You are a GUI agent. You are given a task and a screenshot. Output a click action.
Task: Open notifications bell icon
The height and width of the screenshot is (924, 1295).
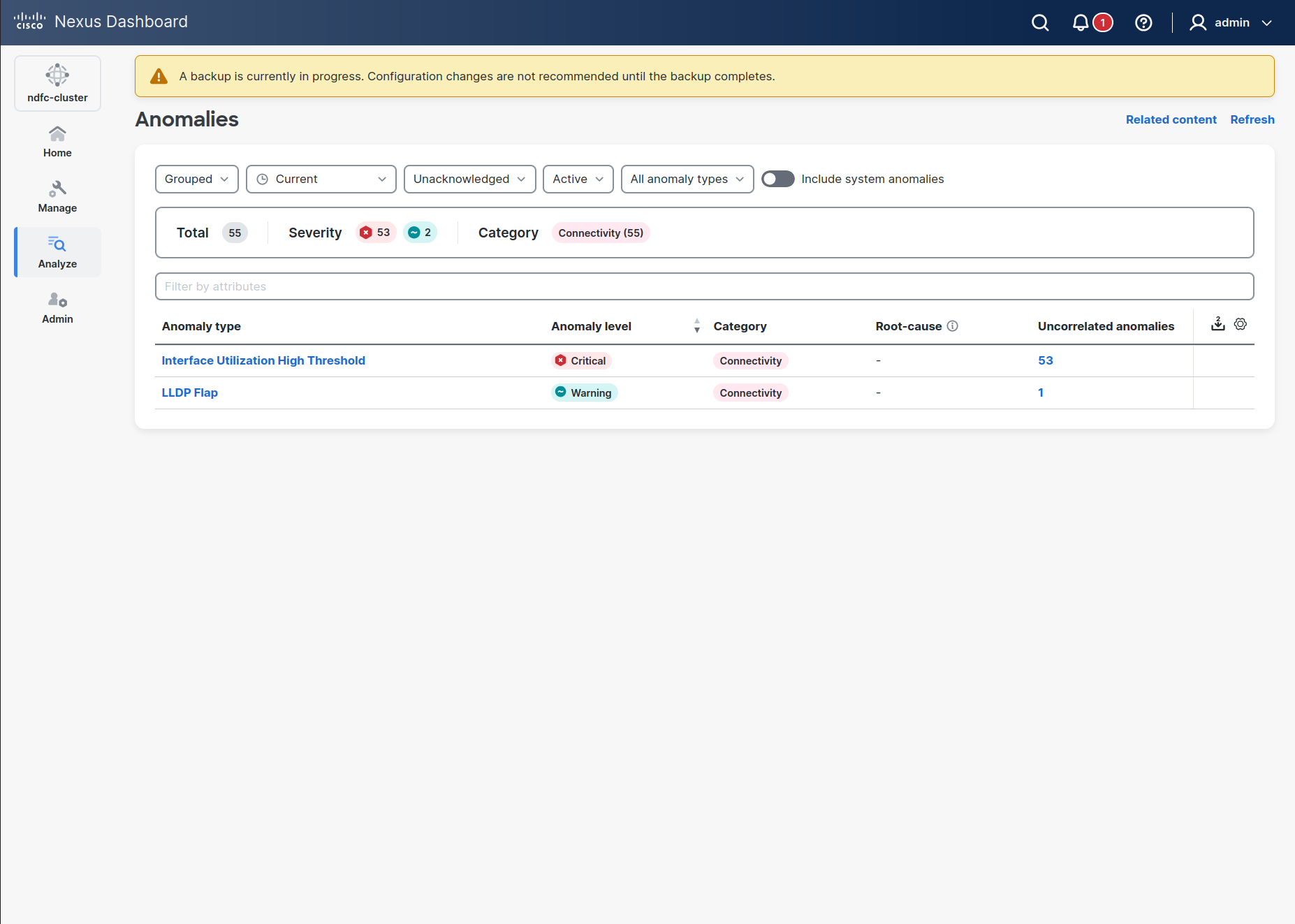point(1081,23)
